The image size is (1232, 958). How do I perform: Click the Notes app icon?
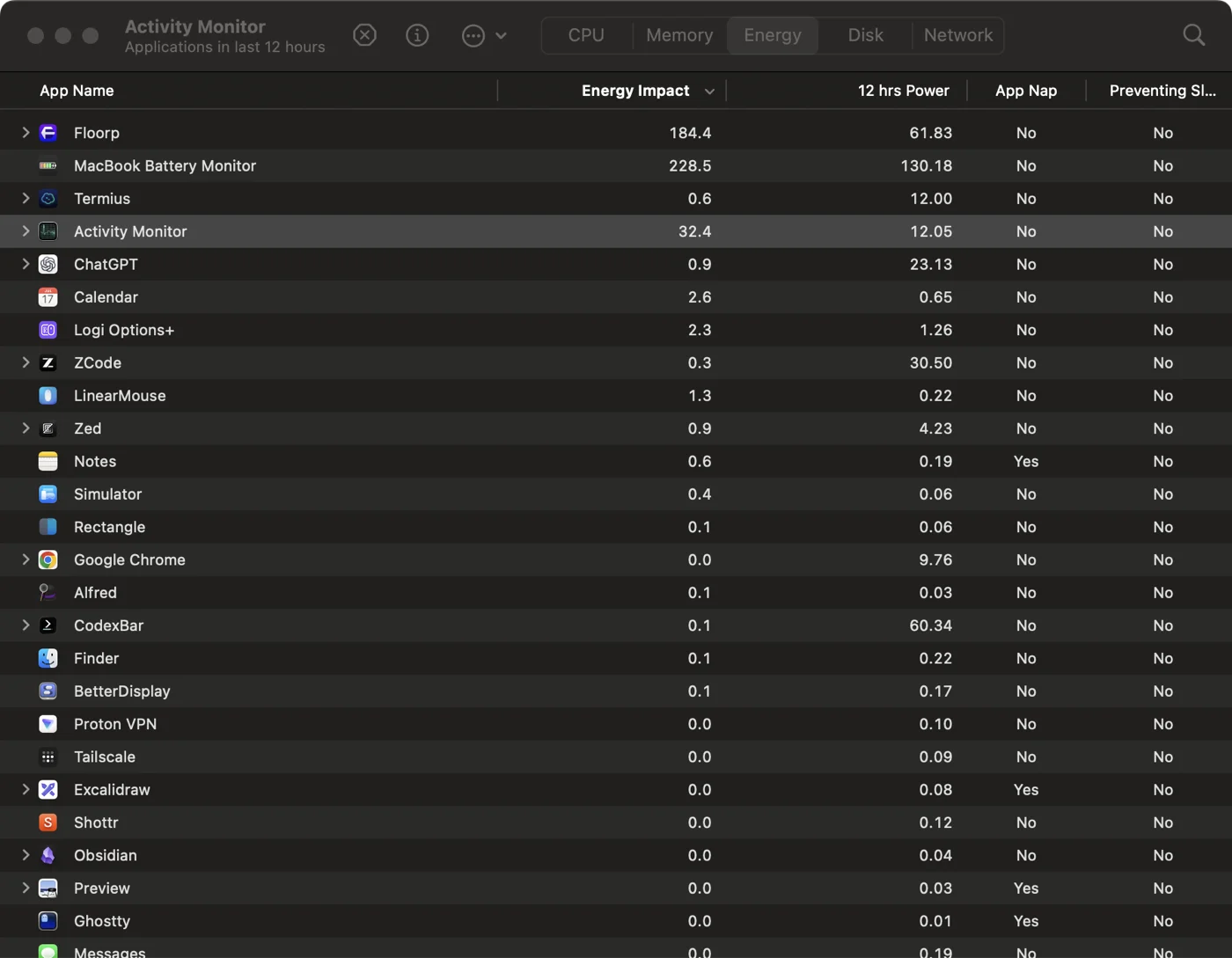point(48,461)
